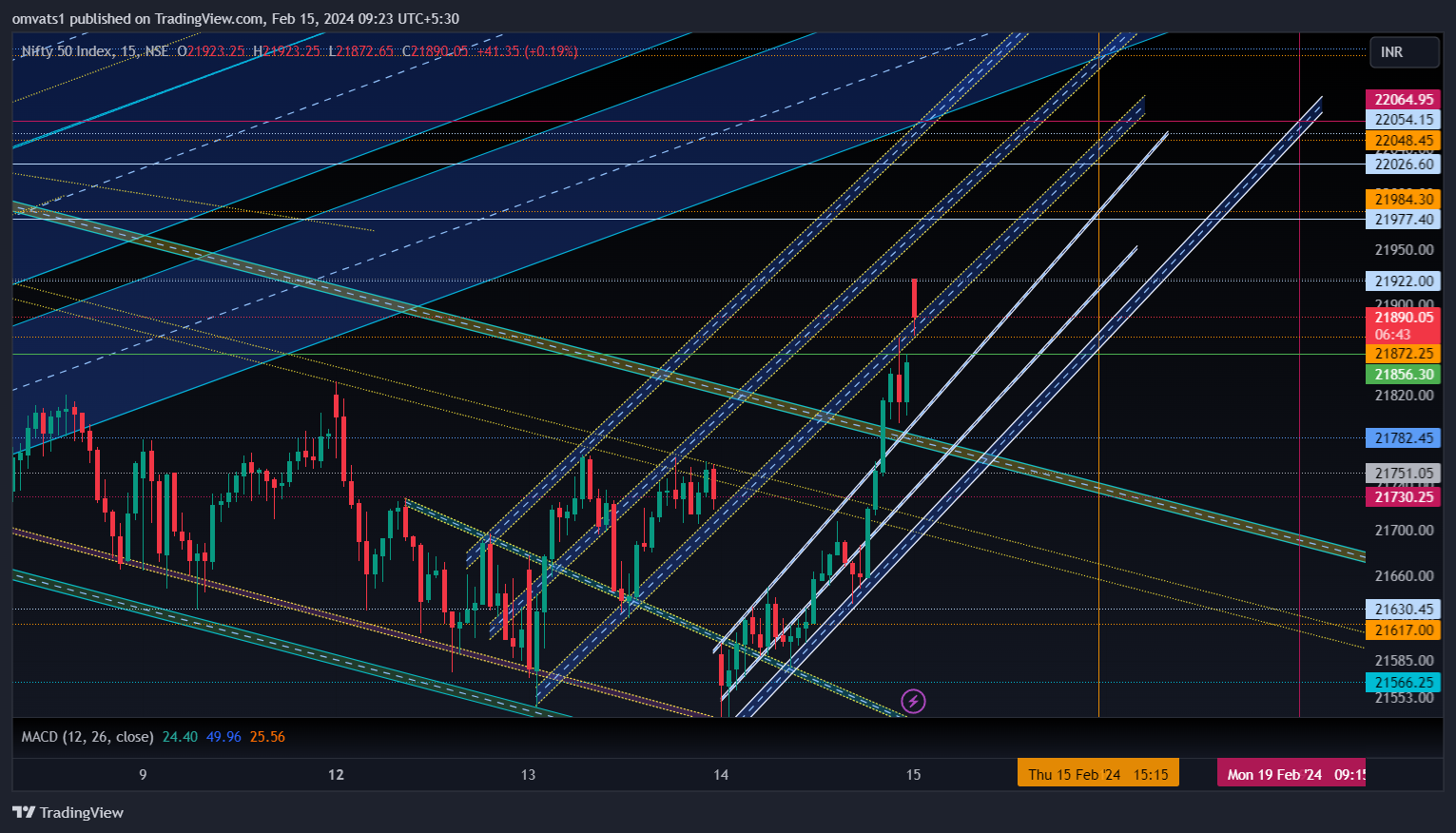Screen dimensions: 1456x833
Task: Click the 21630.45 price label
Action: (1403, 610)
